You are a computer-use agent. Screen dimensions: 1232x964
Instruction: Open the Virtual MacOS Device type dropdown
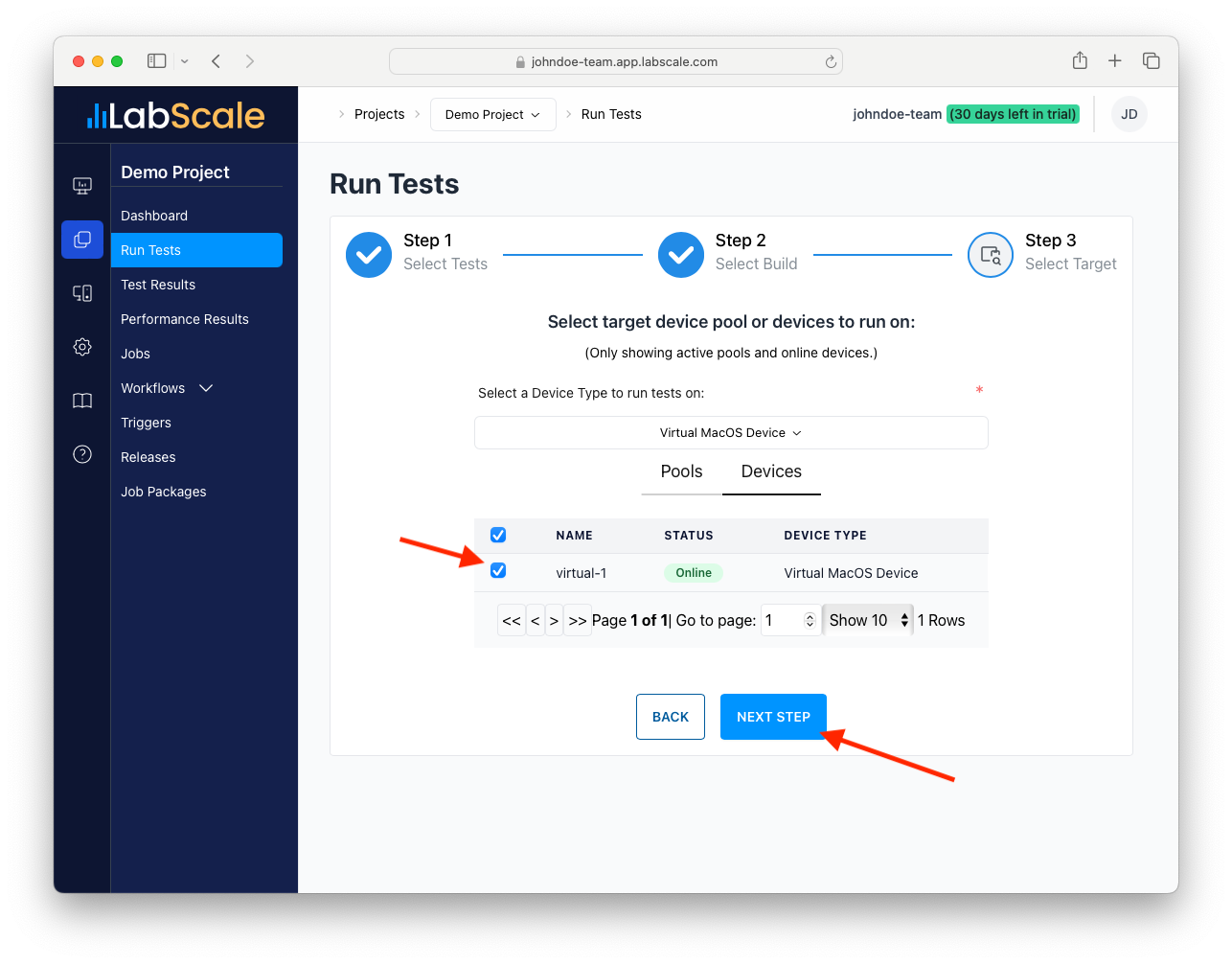731,432
